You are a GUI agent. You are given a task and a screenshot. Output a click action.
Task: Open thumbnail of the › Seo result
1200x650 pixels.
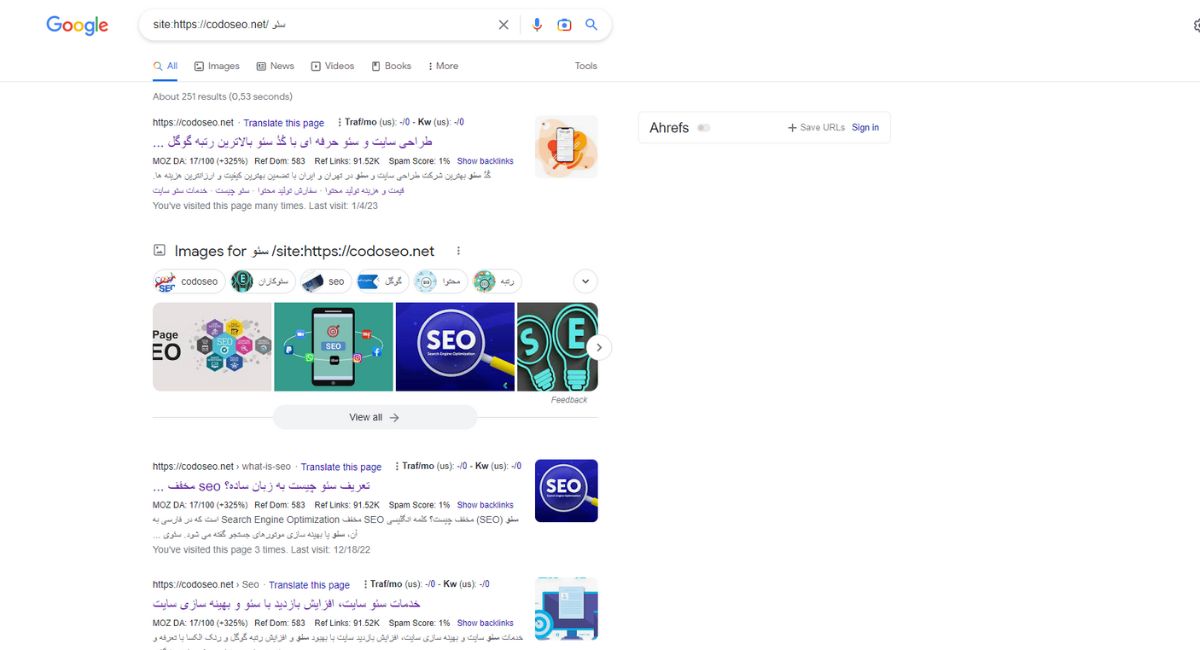(x=566, y=608)
